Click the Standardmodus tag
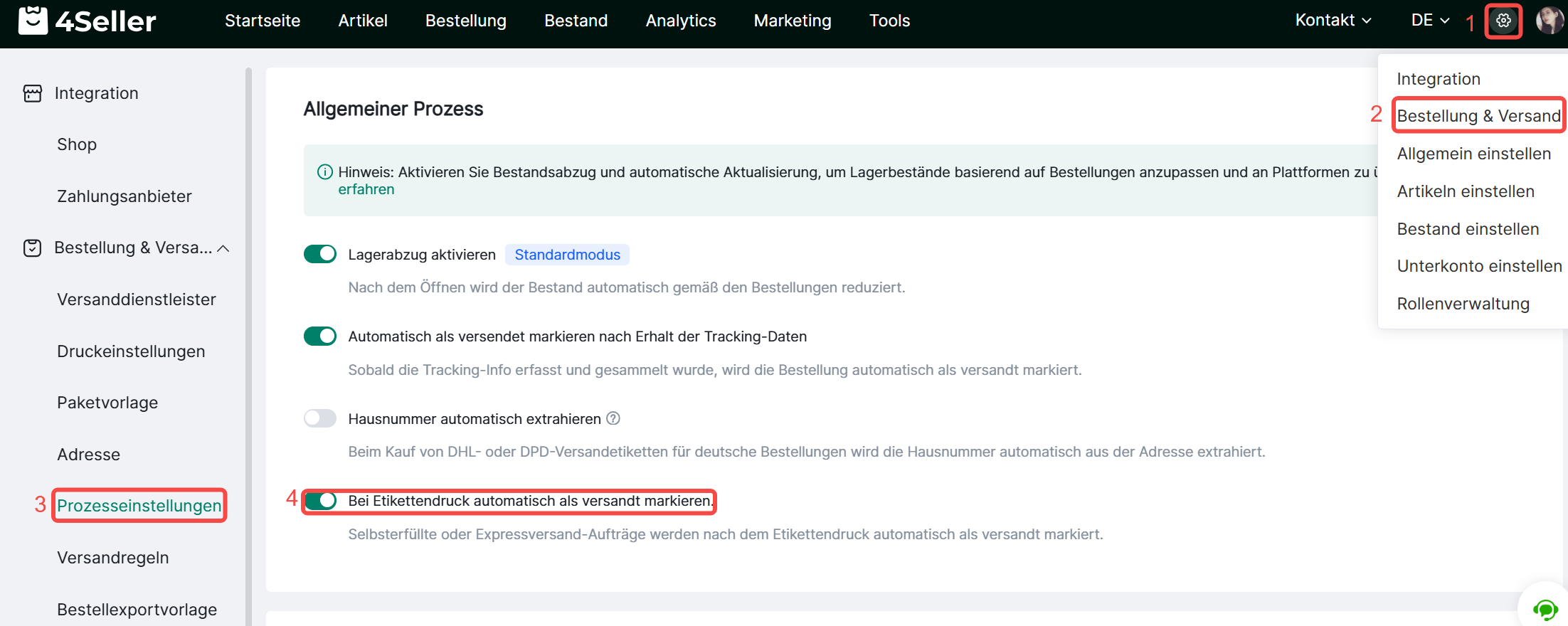 567,255
